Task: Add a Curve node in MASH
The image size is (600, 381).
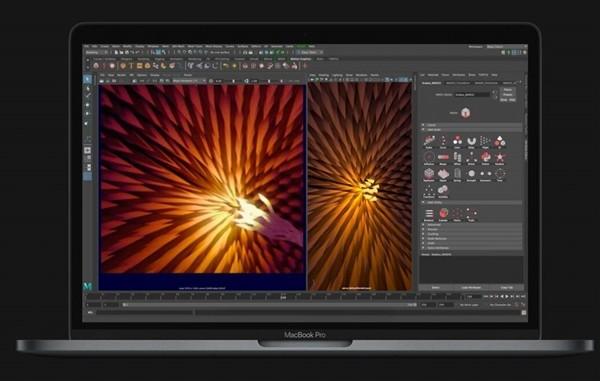Action: pyautogui.click(x=443, y=141)
